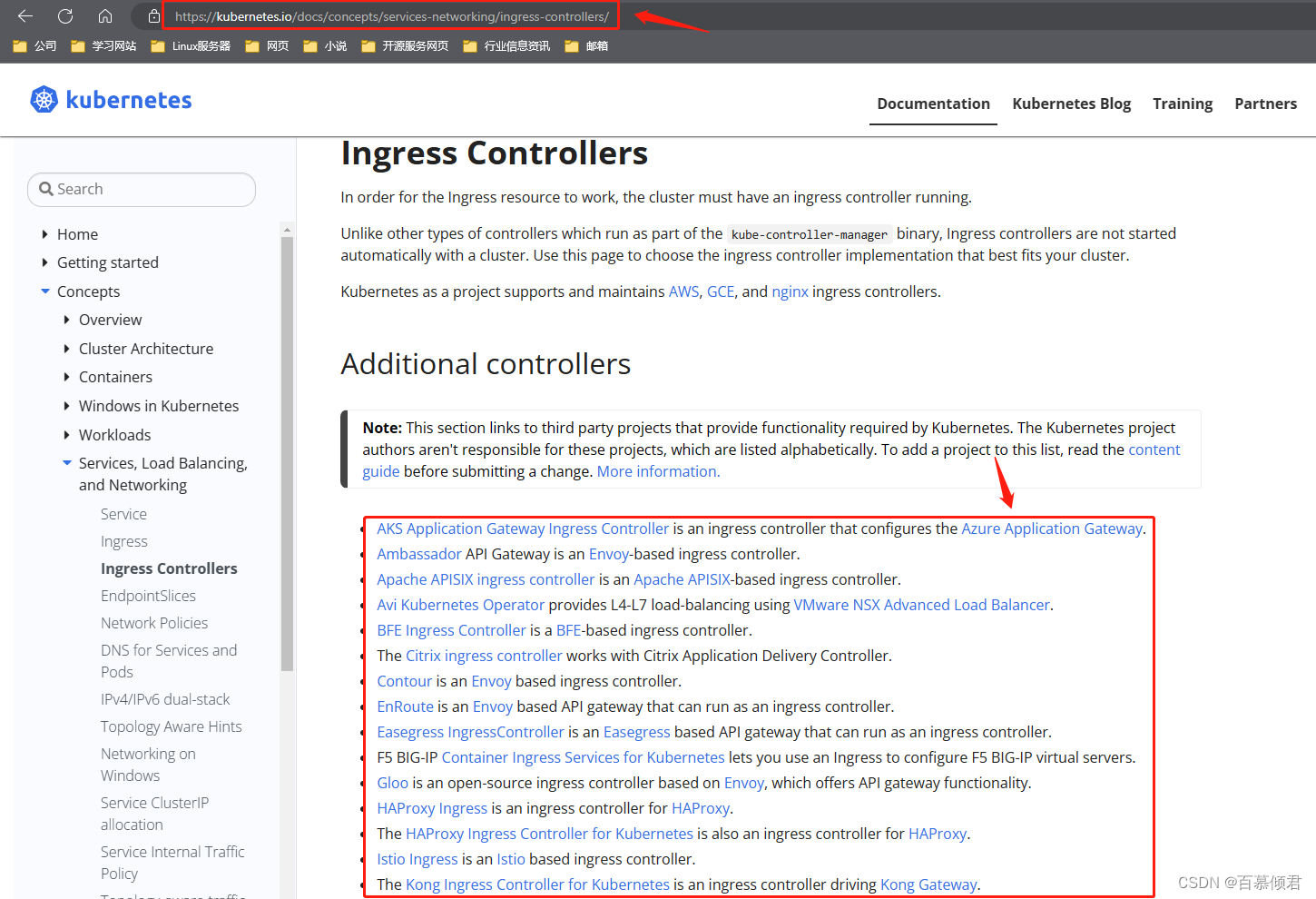Expand the Home tree arrow
The image size is (1316, 899).
(x=44, y=234)
